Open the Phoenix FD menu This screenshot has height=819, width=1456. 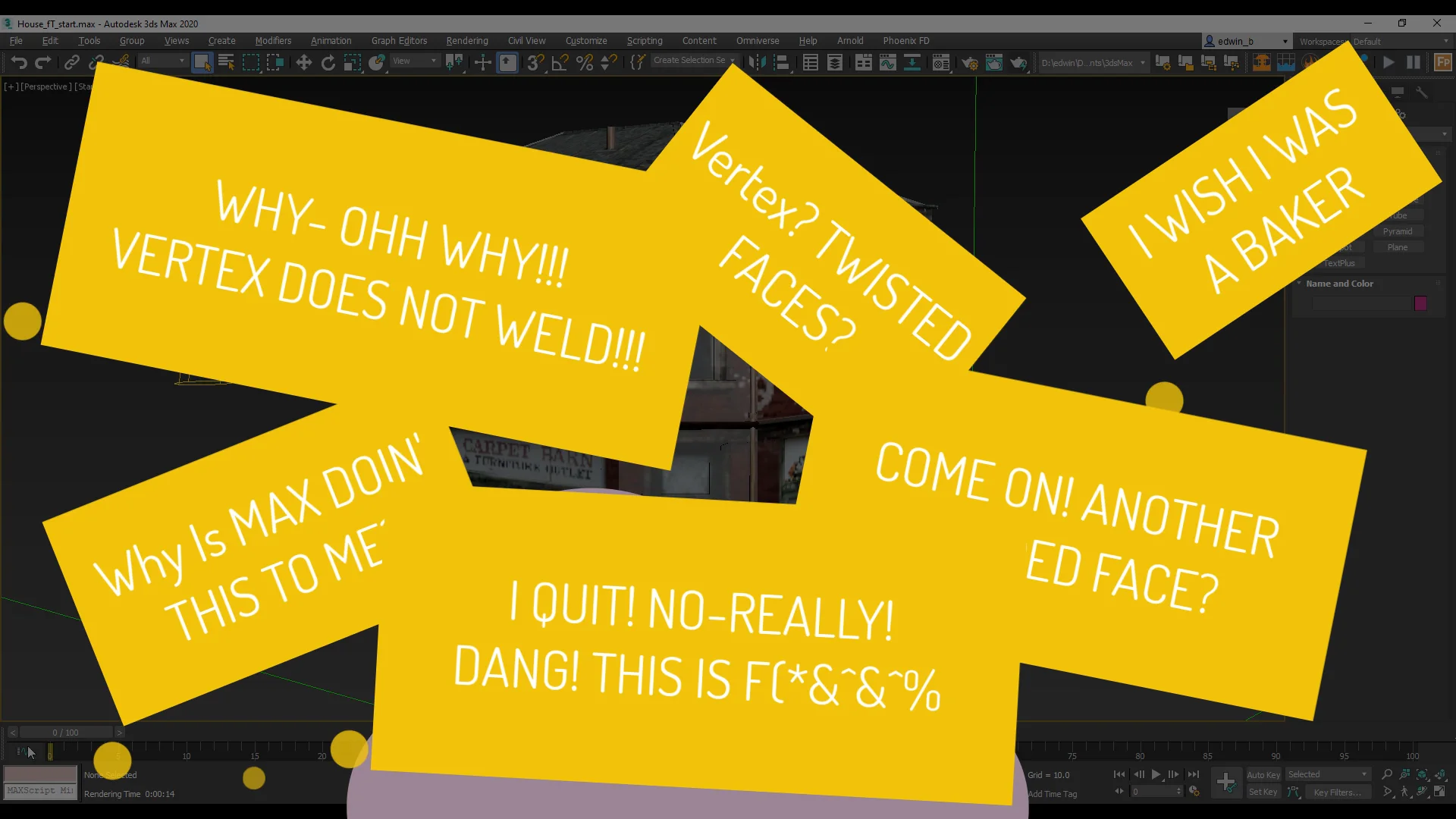coord(905,41)
